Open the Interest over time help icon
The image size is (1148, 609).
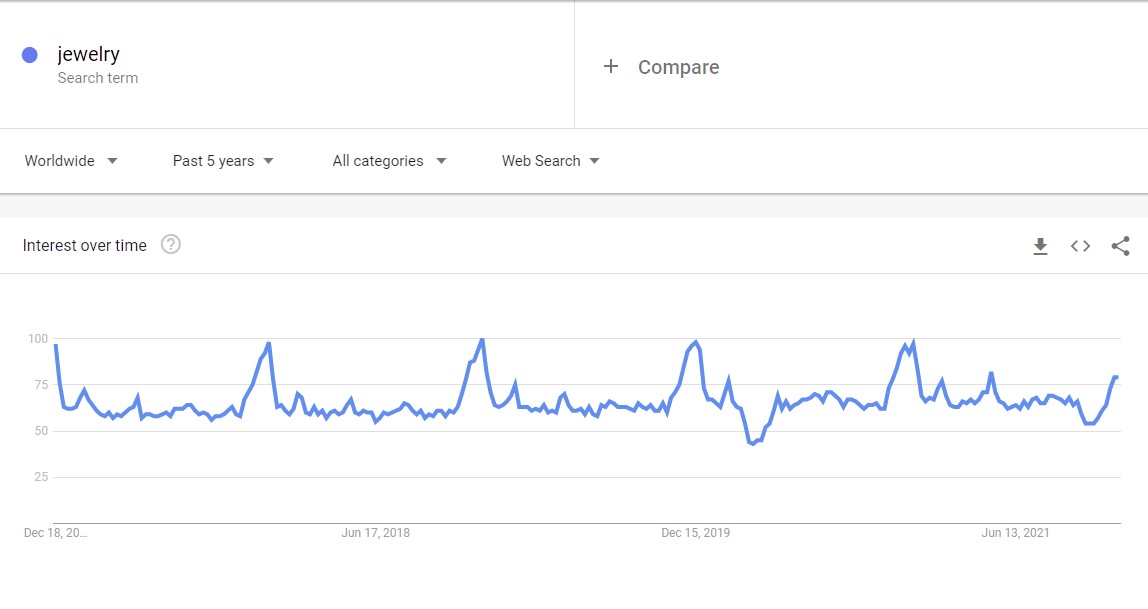coord(171,245)
